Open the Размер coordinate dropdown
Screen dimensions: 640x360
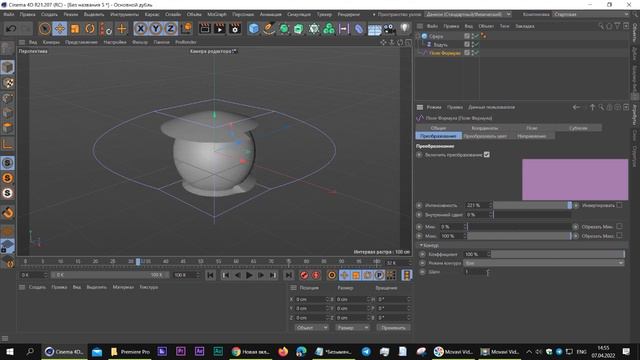pos(352,328)
